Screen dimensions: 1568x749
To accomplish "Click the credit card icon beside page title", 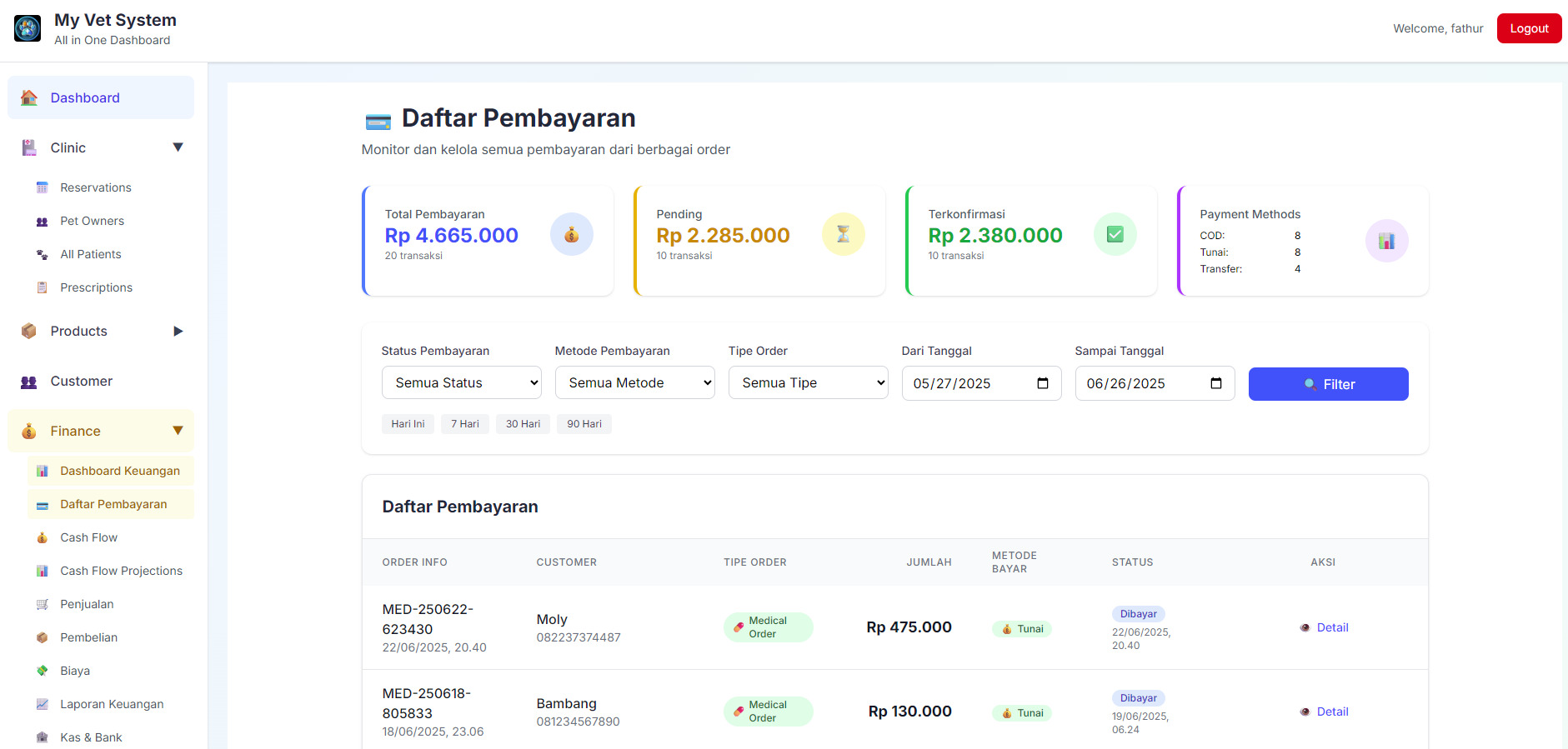I will coord(378,122).
